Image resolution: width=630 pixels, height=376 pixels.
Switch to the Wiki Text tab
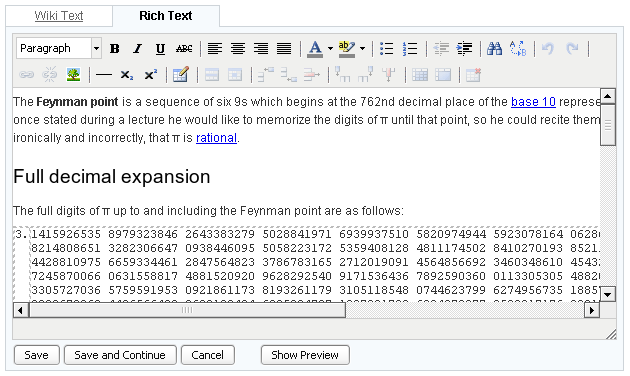tap(59, 16)
